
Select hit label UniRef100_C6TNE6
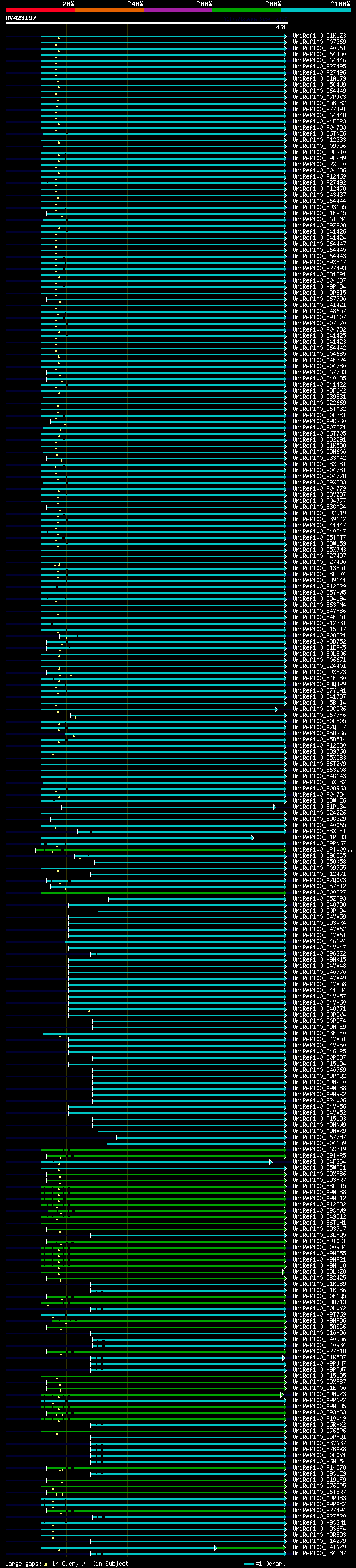coord(319,134)
